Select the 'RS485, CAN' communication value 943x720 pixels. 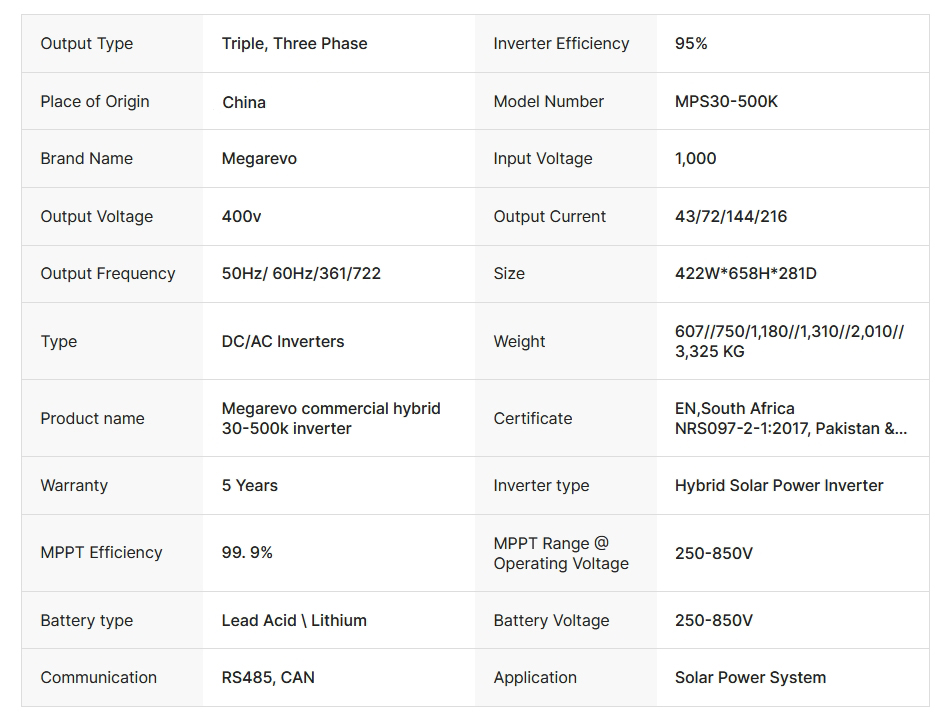tap(268, 678)
